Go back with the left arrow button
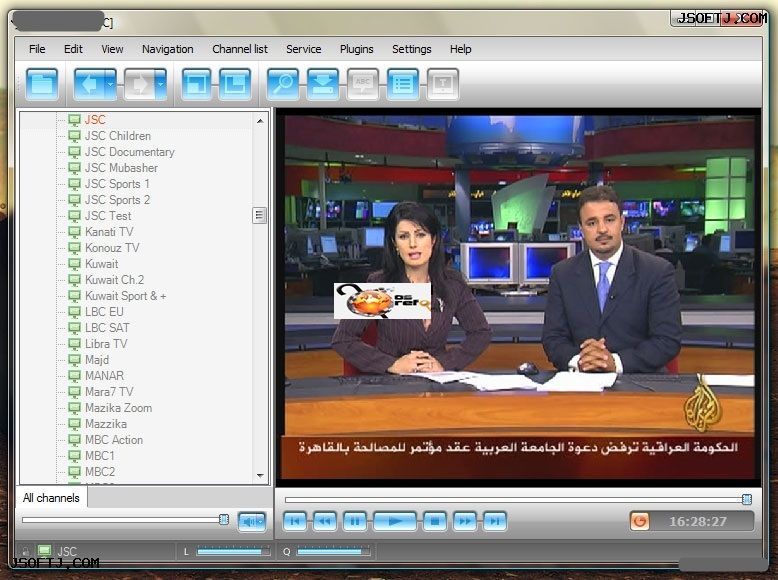 89,84
